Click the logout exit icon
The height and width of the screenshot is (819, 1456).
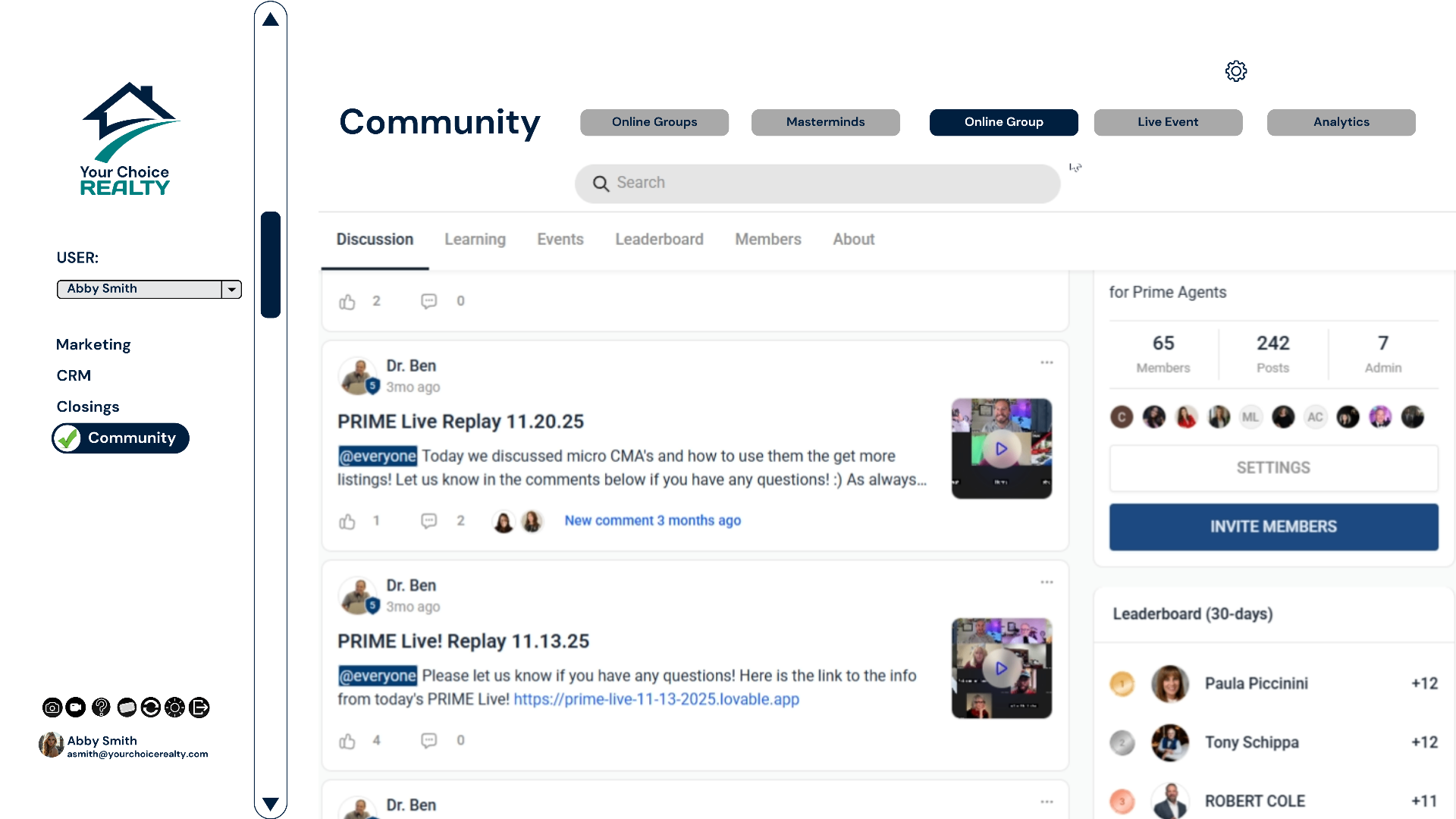pos(199,708)
